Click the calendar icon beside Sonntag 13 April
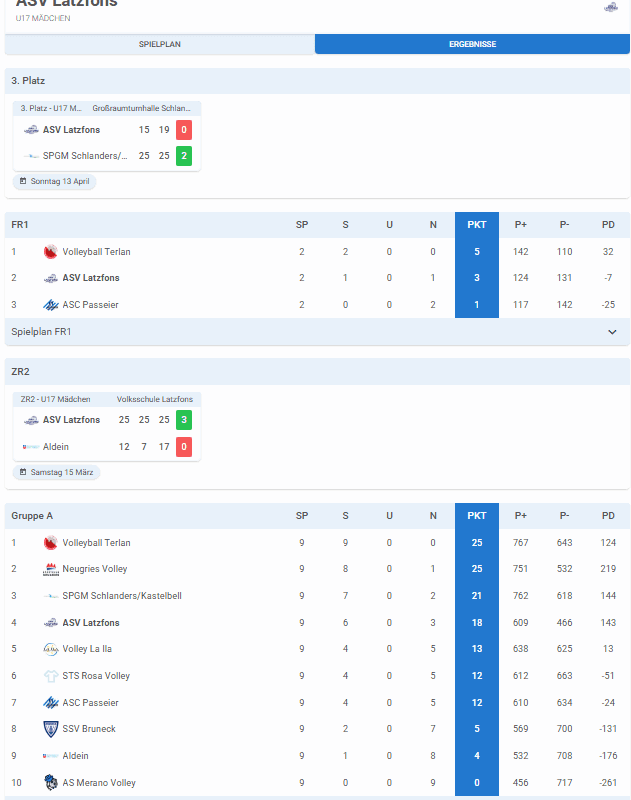The width and height of the screenshot is (631, 800). (23, 182)
